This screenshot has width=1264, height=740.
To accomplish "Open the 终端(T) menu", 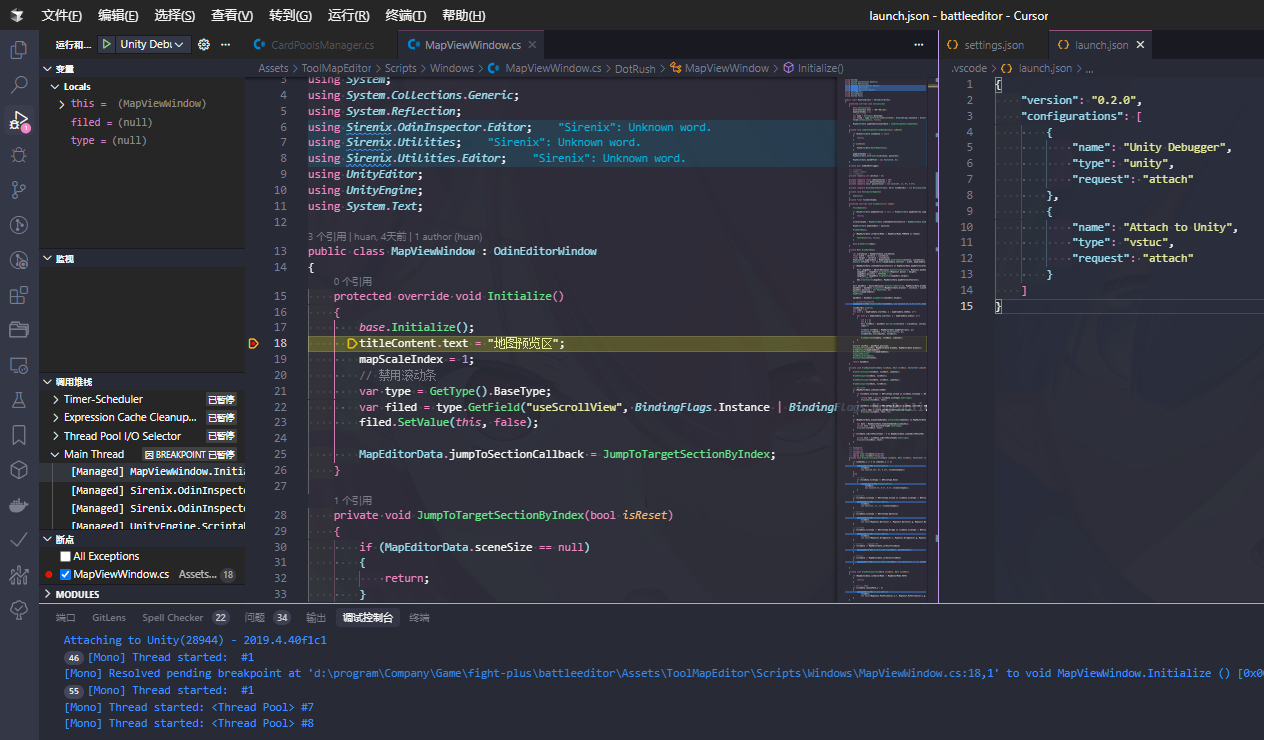I will point(405,15).
